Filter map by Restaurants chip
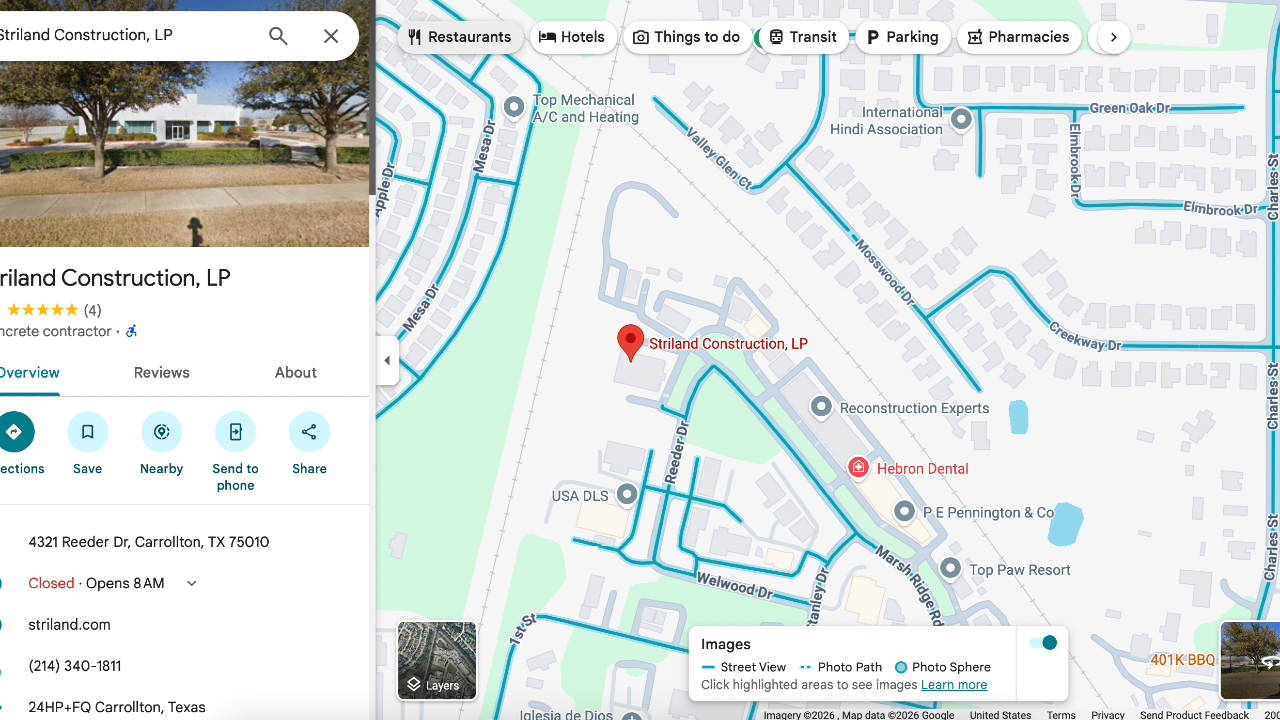 (x=460, y=37)
